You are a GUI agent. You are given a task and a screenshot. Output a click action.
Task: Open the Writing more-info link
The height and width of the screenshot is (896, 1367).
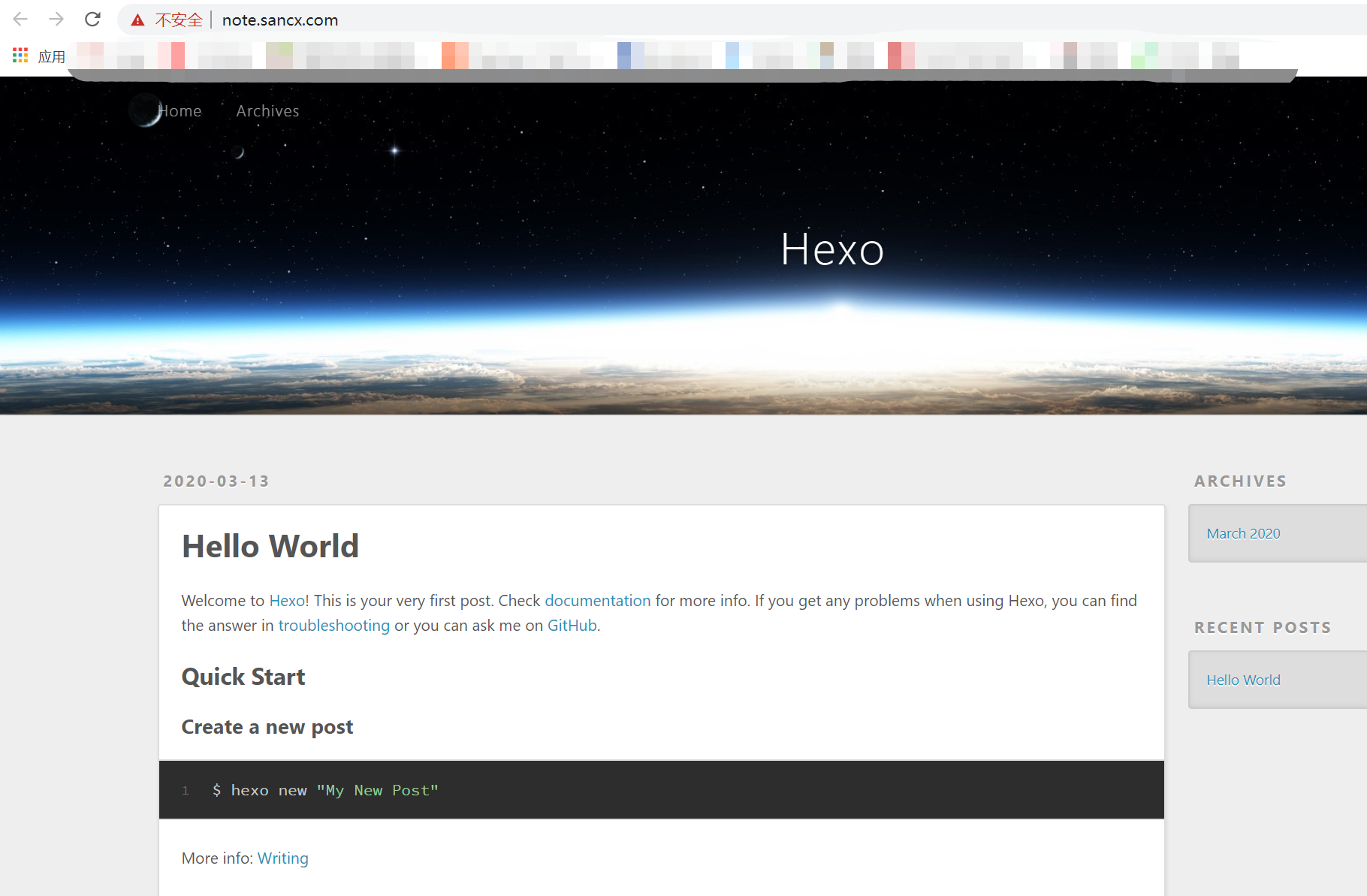click(x=283, y=858)
